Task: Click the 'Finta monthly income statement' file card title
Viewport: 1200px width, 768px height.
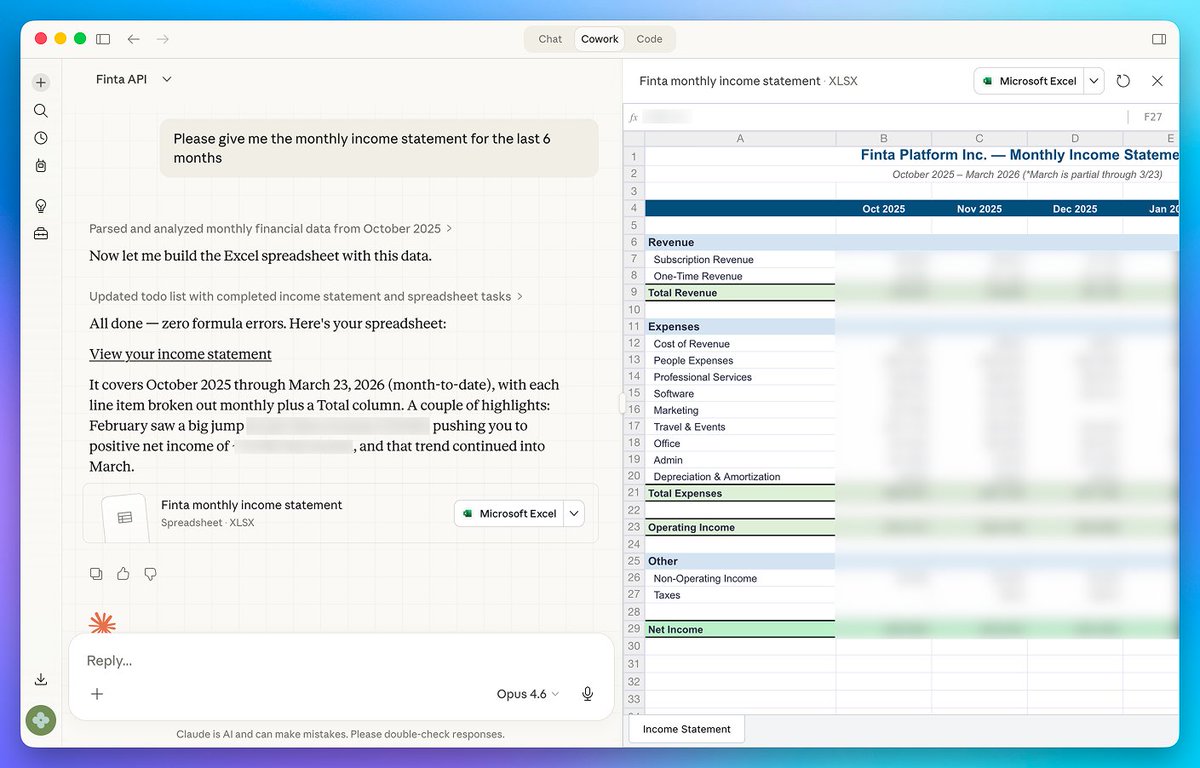Action: pos(252,505)
